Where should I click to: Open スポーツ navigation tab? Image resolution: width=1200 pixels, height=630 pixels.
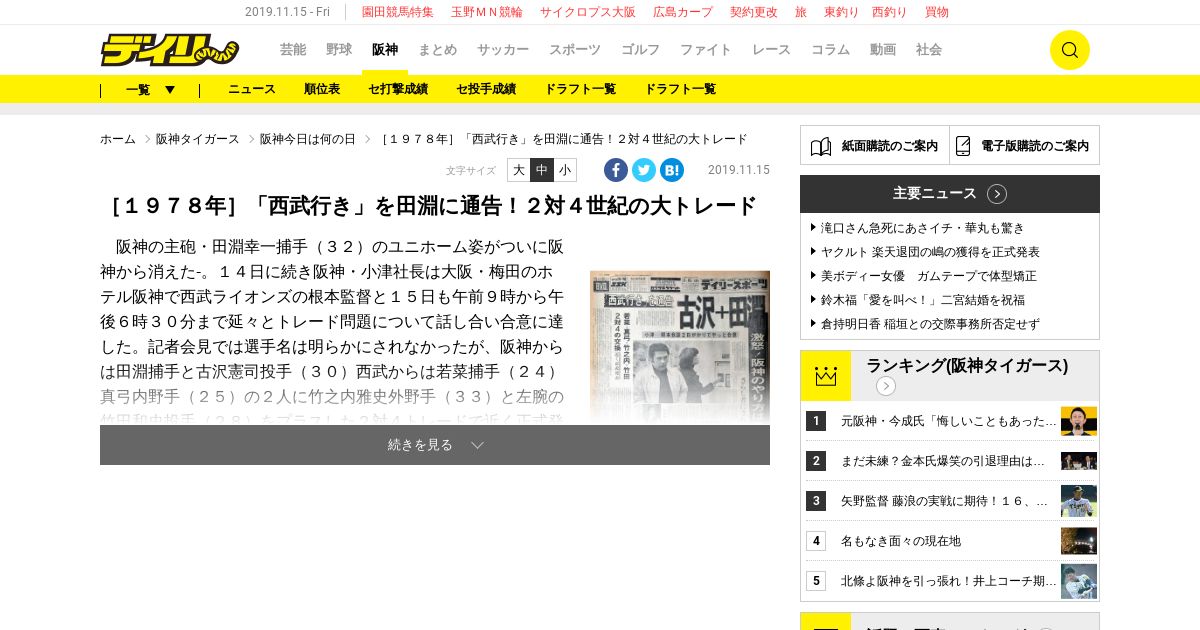(575, 49)
